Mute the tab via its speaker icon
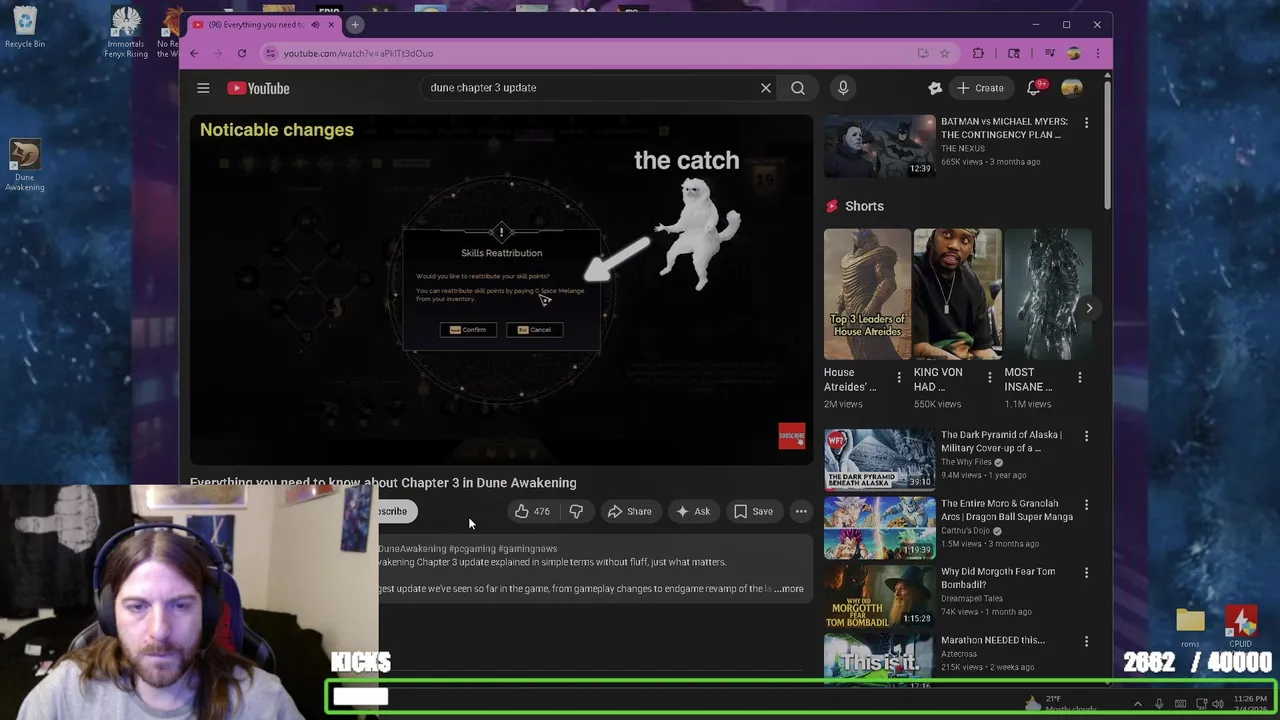 [x=315, y=24]
